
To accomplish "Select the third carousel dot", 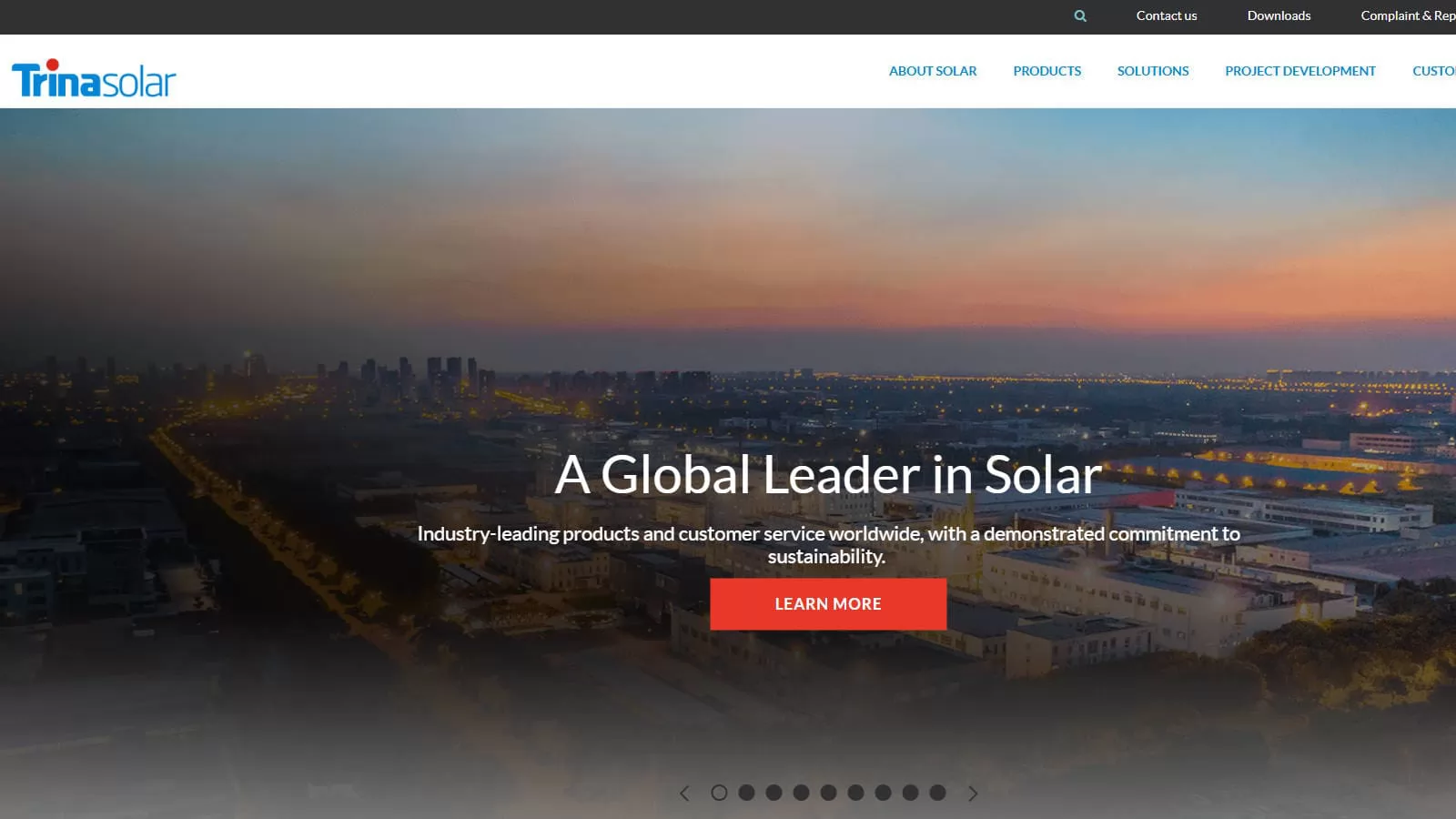I will pos(773,793).
